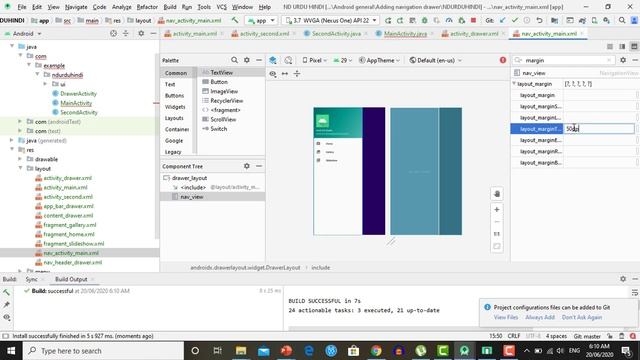Open fragment_gallery.xml in project tree
Image resolution: width=640 pixels, height=360 pixels.
(70, 225)
